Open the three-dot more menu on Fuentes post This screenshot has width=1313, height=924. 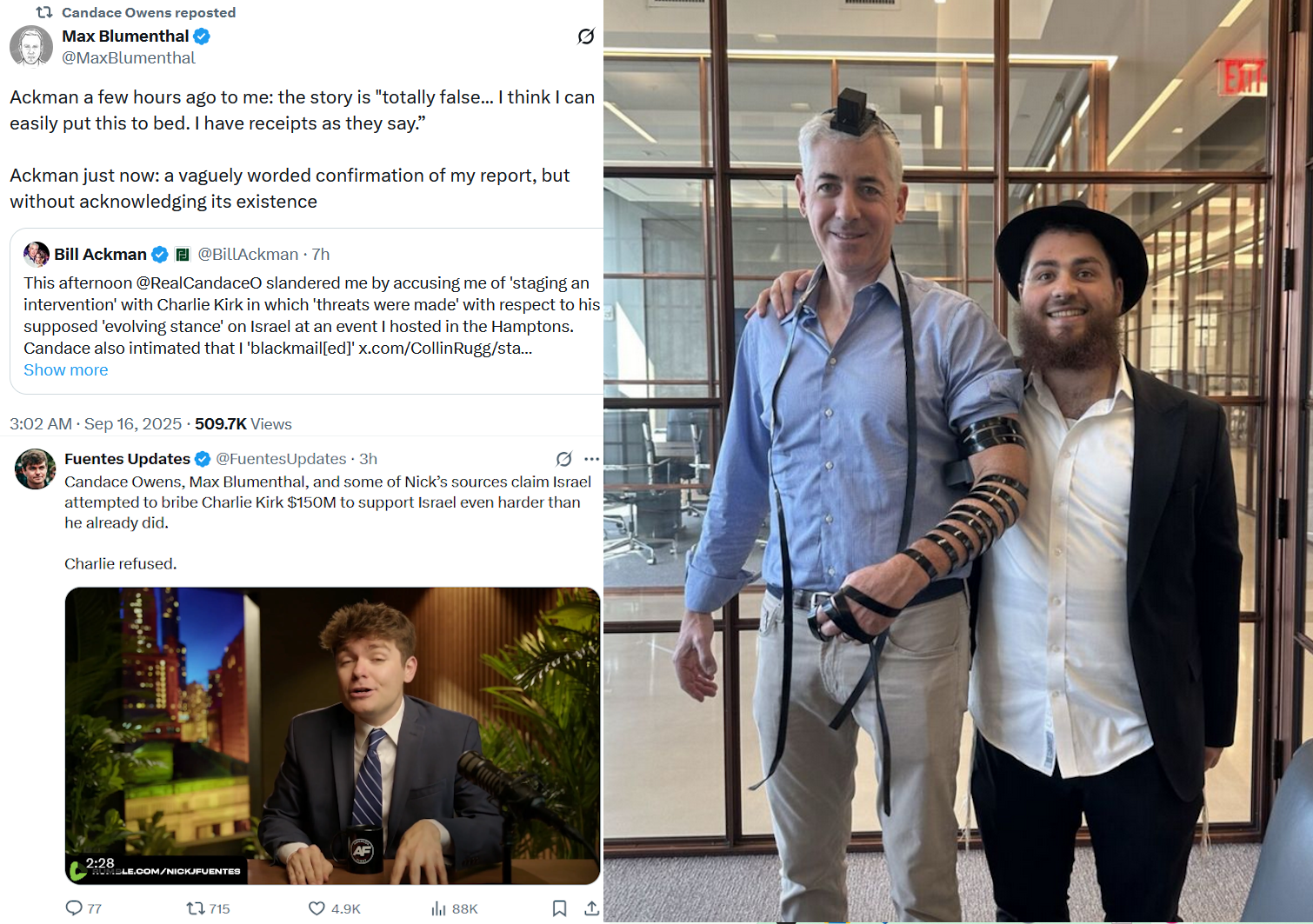[x=592, y=459]
